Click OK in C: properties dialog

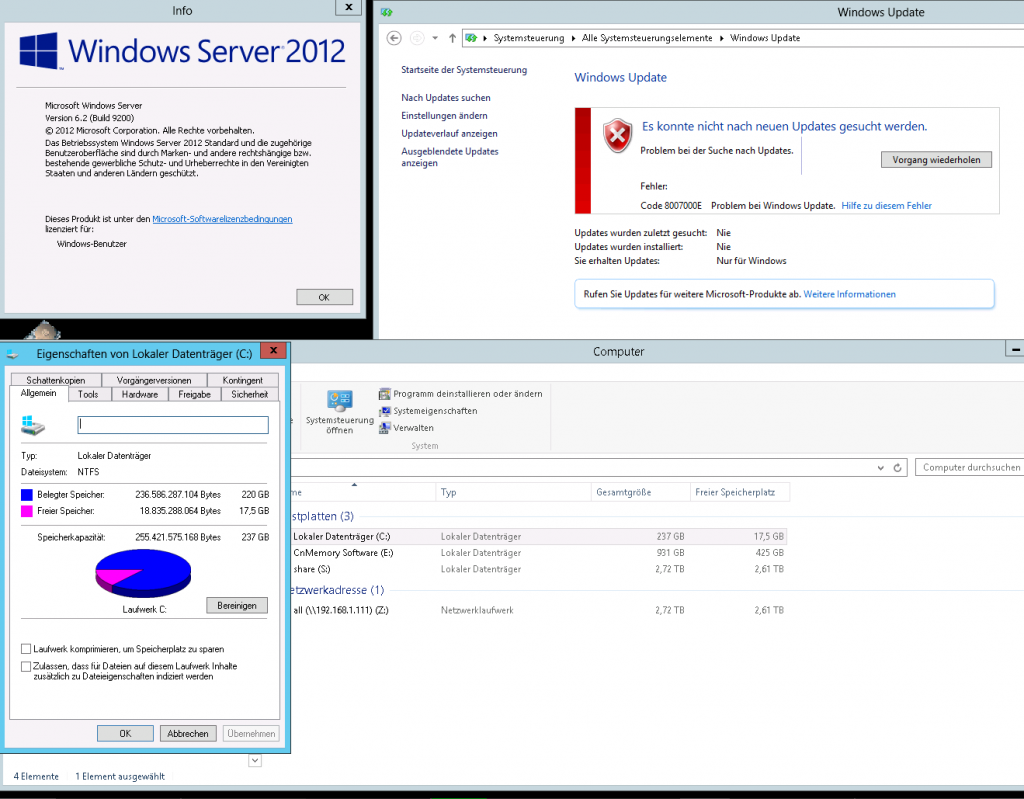(125, 734)
